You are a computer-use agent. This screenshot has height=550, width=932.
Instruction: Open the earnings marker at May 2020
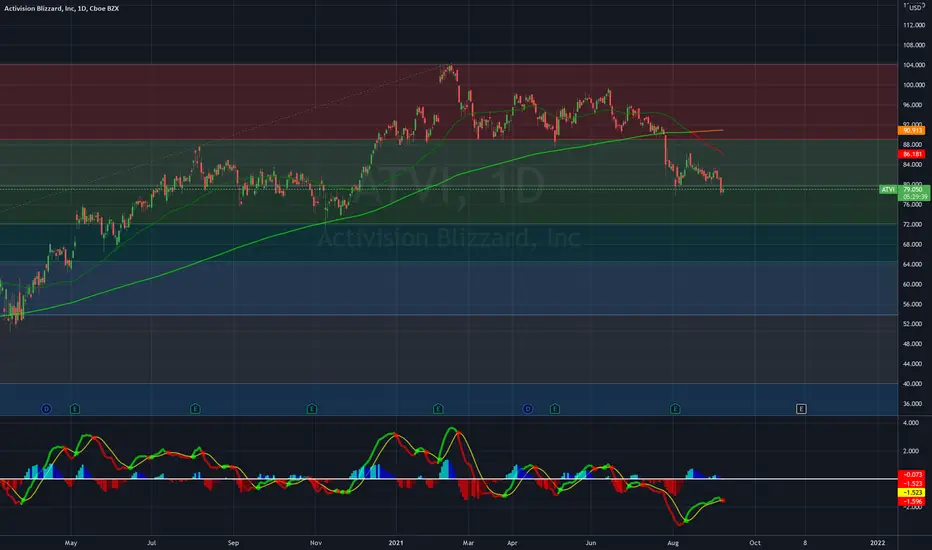point(74,408)
